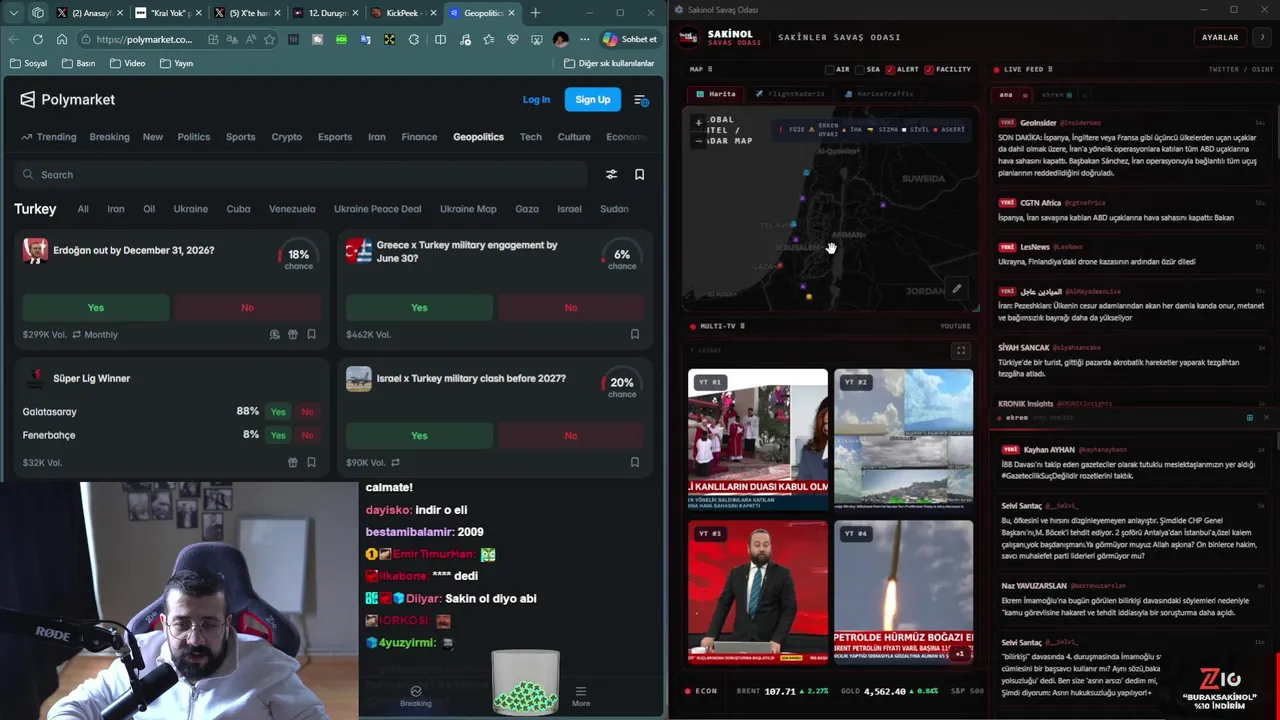The height and width of the screenshot is (720, 1280).
Task: Switch to MarineTraffic map tab
Action: (879, 94)
